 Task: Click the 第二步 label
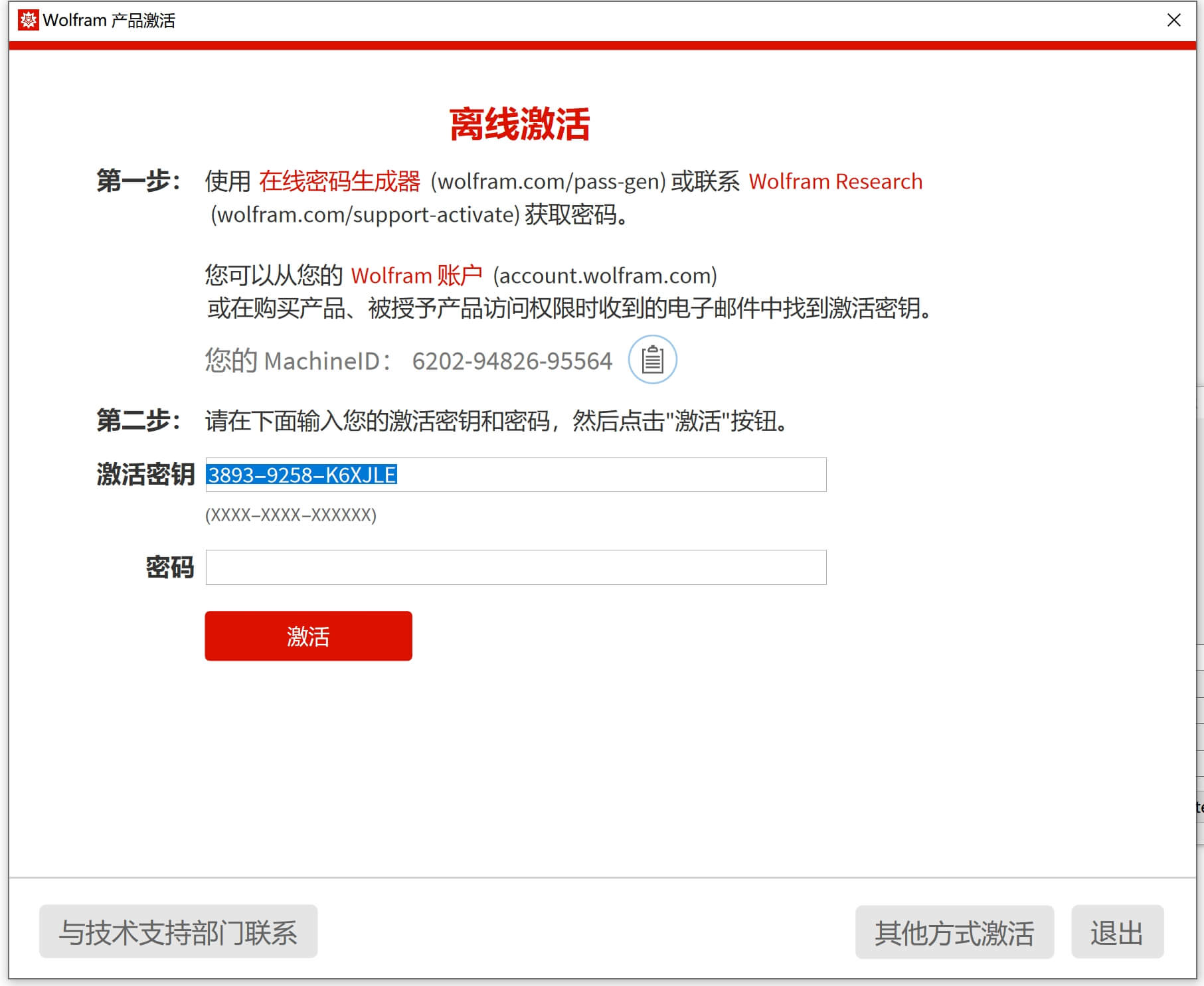139,420
